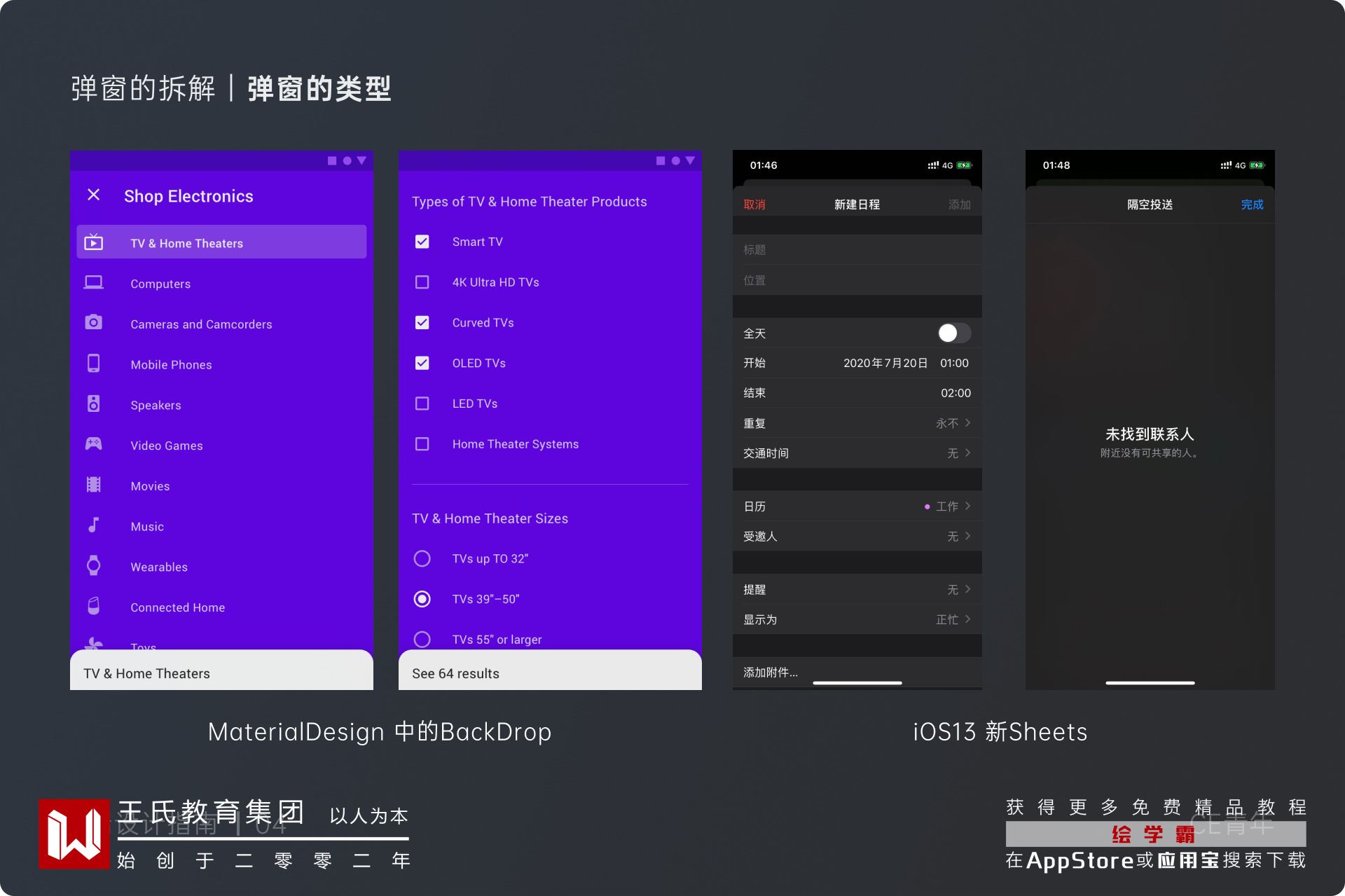Click the camera icon for Cameras and Camcorders
Image resolution: width=1345 pixels, height=896 pixels.
click(94, 322)
